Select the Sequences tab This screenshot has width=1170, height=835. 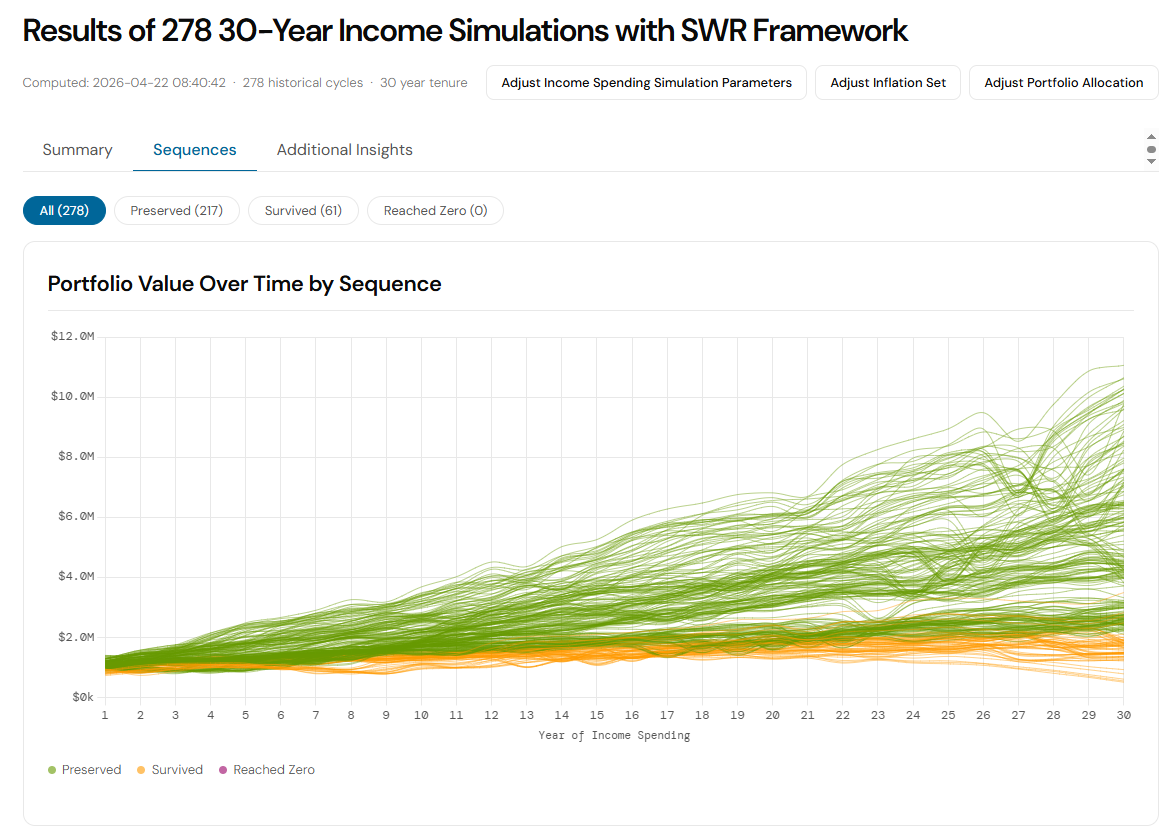click(x=194, y=150)
